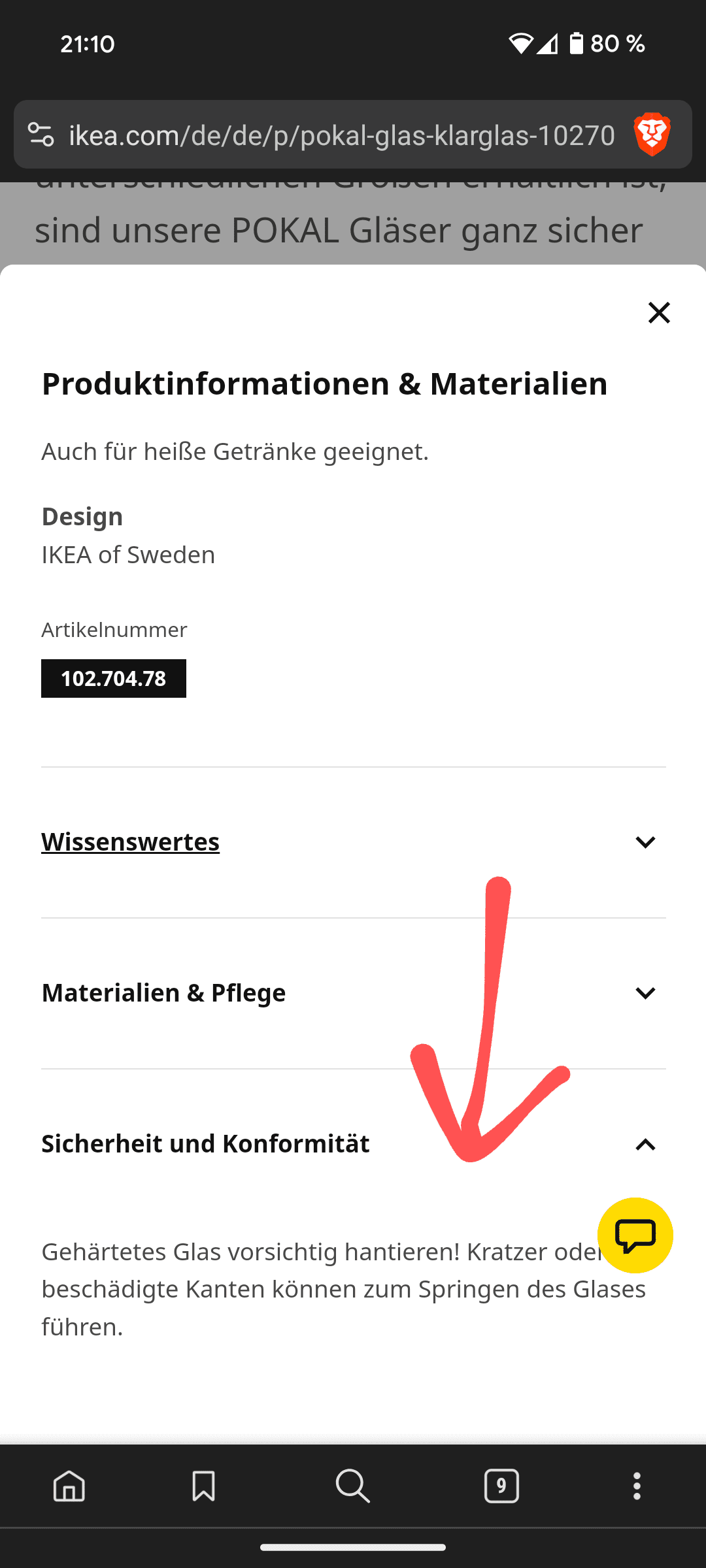Open the three-dot browser menu
Image resolution: width=706 pixels, height=1568 pixels.
point(637,1486)
